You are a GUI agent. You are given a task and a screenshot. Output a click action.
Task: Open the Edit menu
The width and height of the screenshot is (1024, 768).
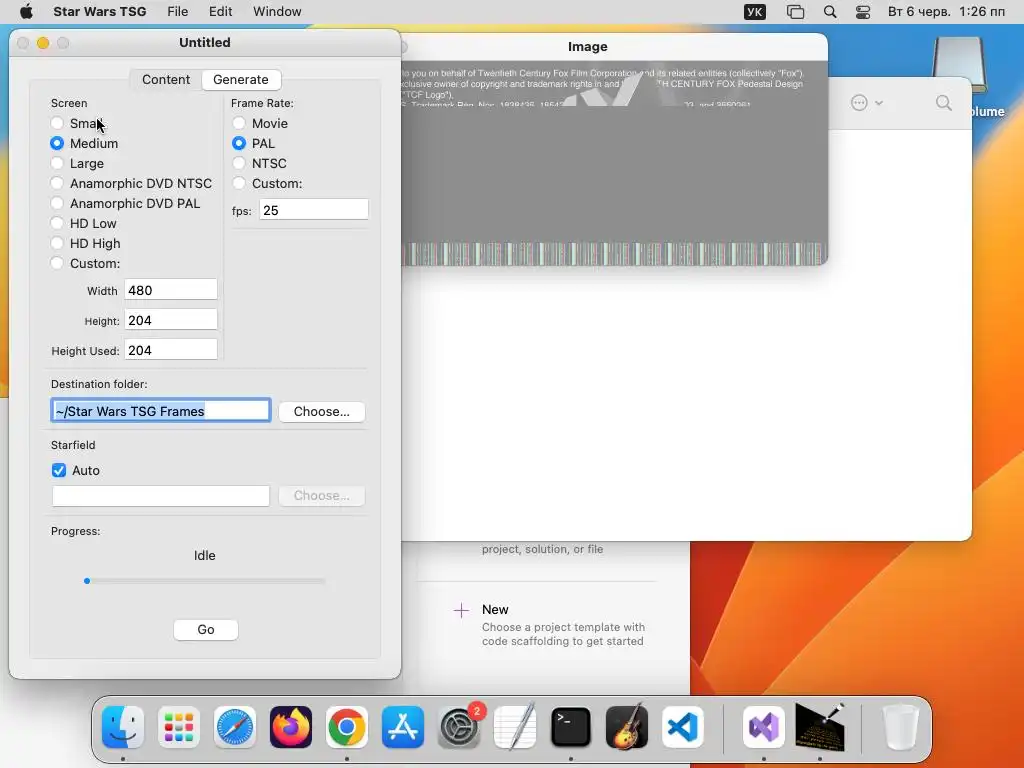(221, 12)
